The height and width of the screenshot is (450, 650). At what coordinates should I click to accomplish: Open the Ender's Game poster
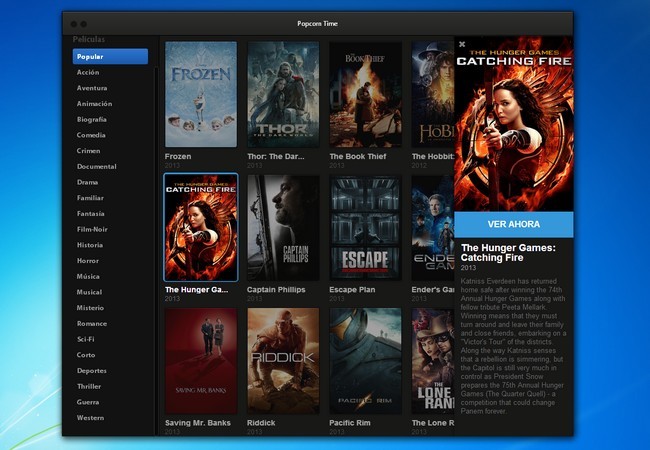[433, 227]
